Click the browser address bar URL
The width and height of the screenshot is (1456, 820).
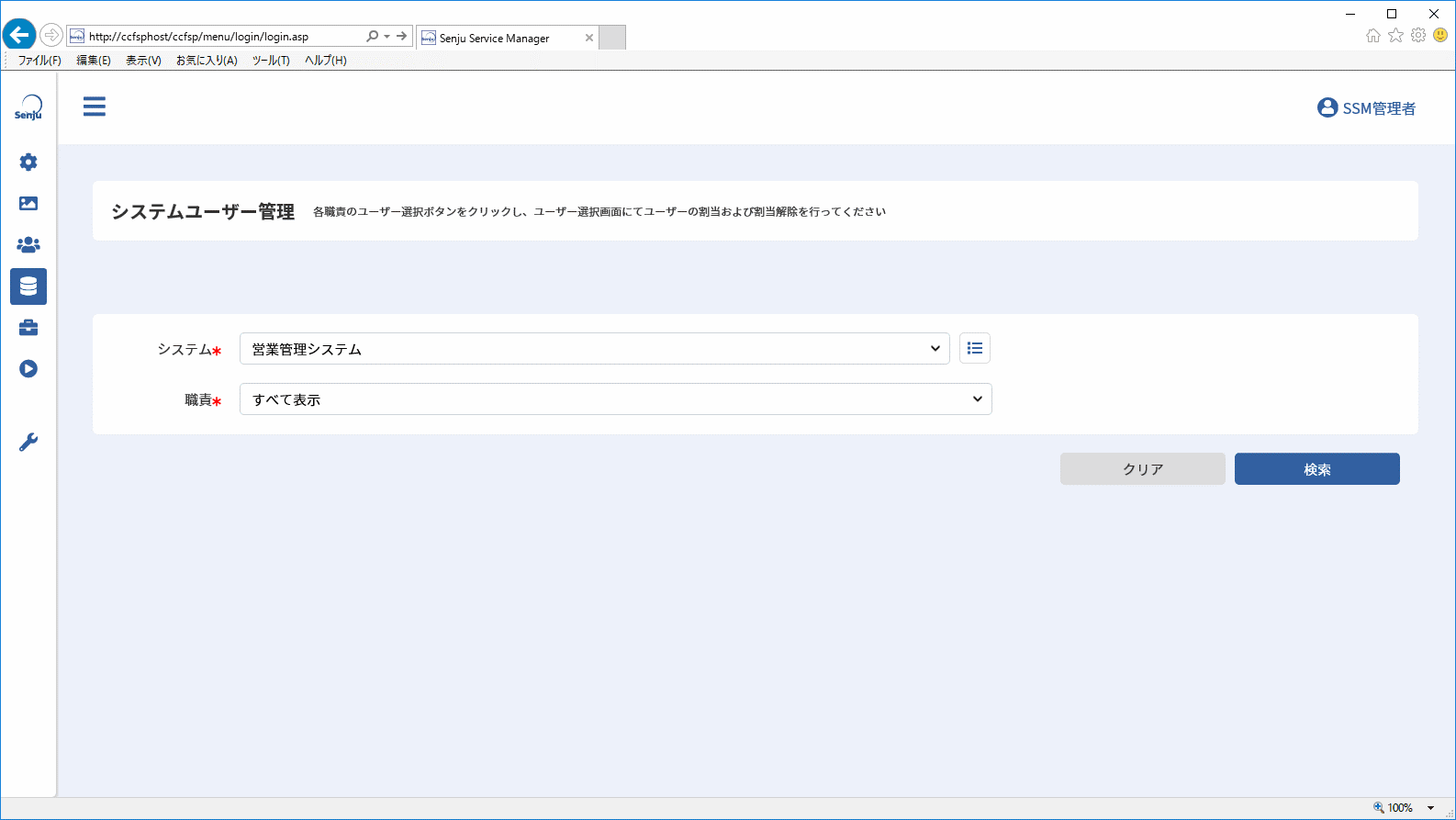[x=199, y=37]
